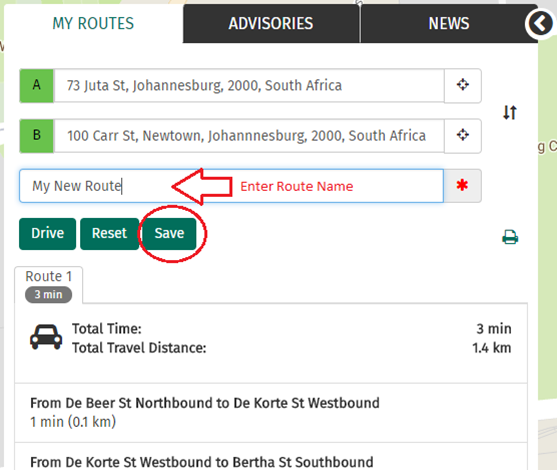Print the route directions using the printer icon

tap(510, 237)
